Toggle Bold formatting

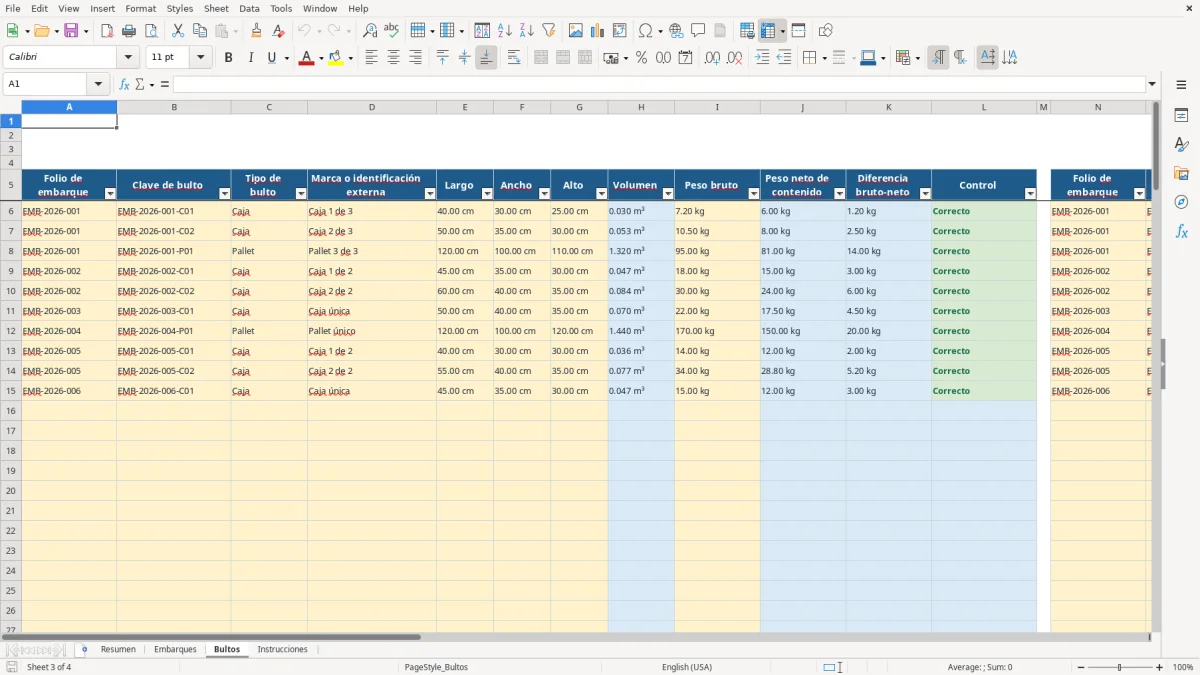[x=228, y=58]
